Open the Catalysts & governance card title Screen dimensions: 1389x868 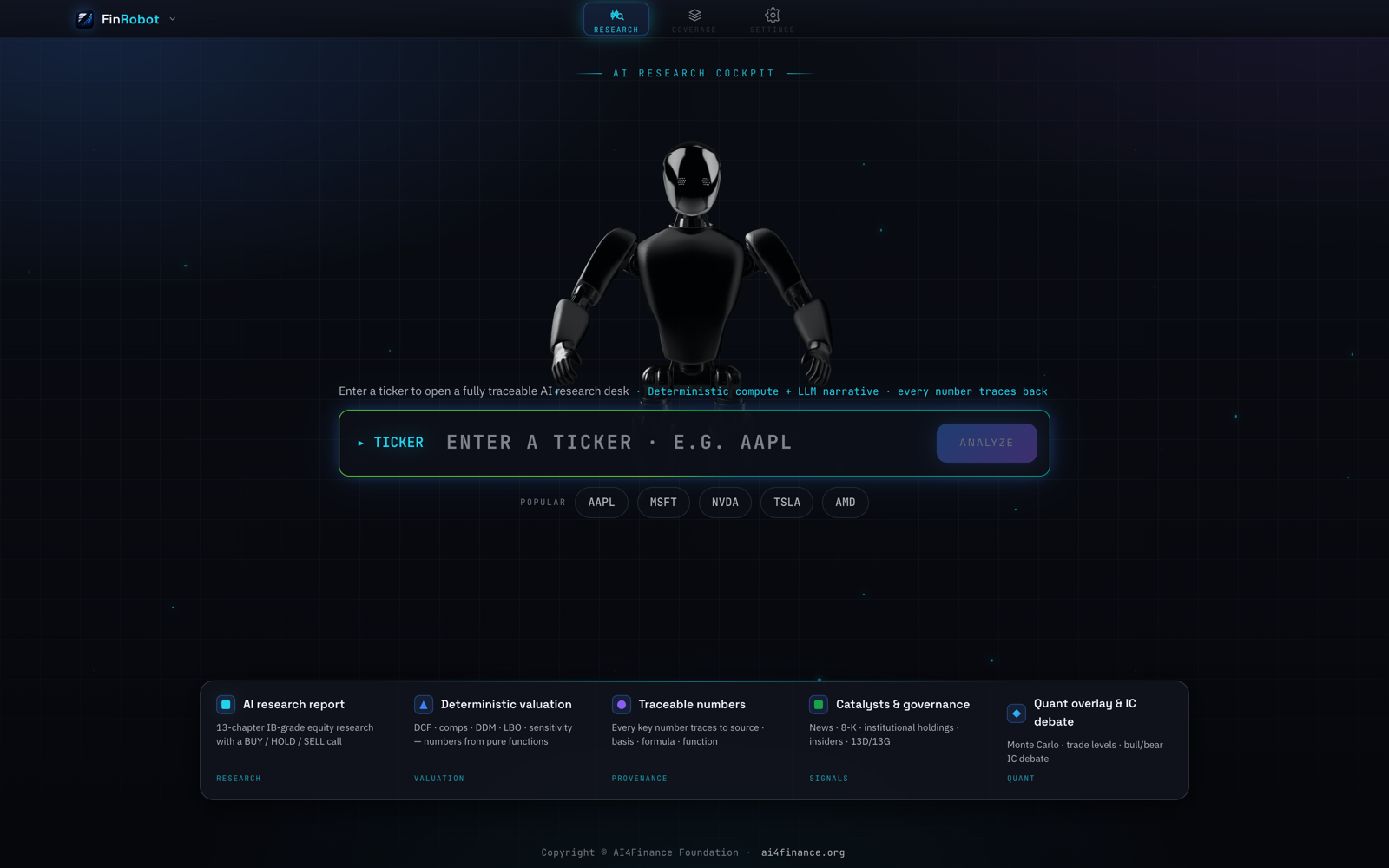[903, 705]
